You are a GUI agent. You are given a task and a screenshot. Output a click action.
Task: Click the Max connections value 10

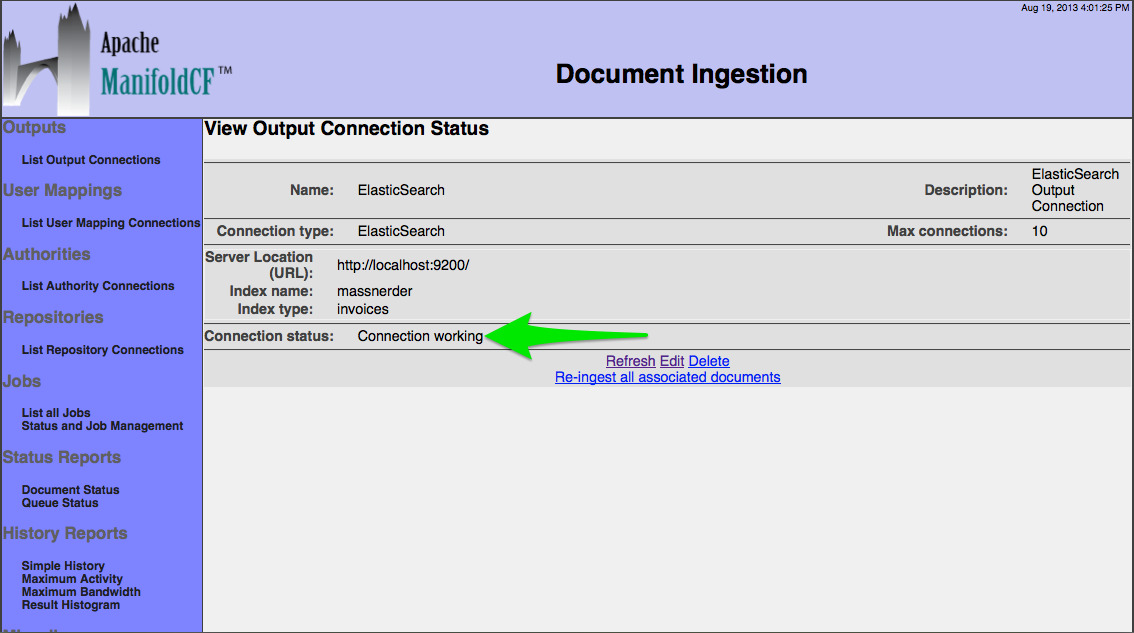[1039, 231]
